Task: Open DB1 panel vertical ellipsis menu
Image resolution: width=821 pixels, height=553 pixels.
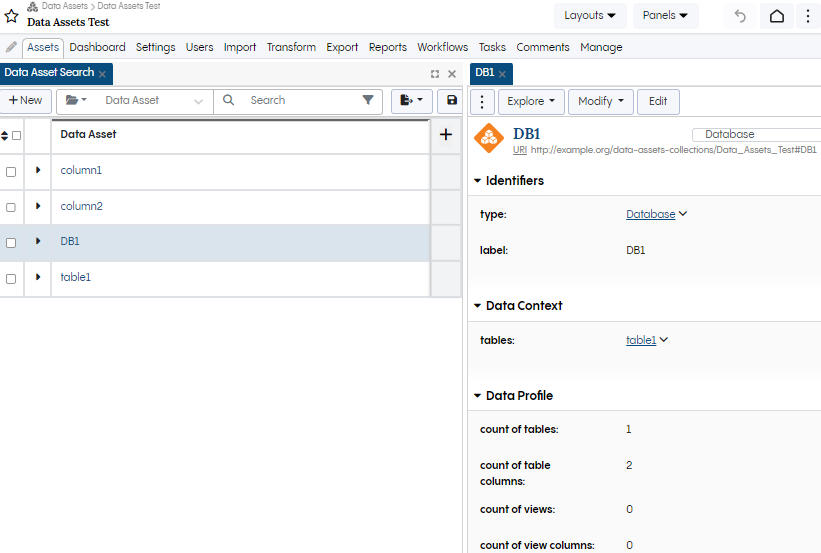Action: click(x=482, y=102)
